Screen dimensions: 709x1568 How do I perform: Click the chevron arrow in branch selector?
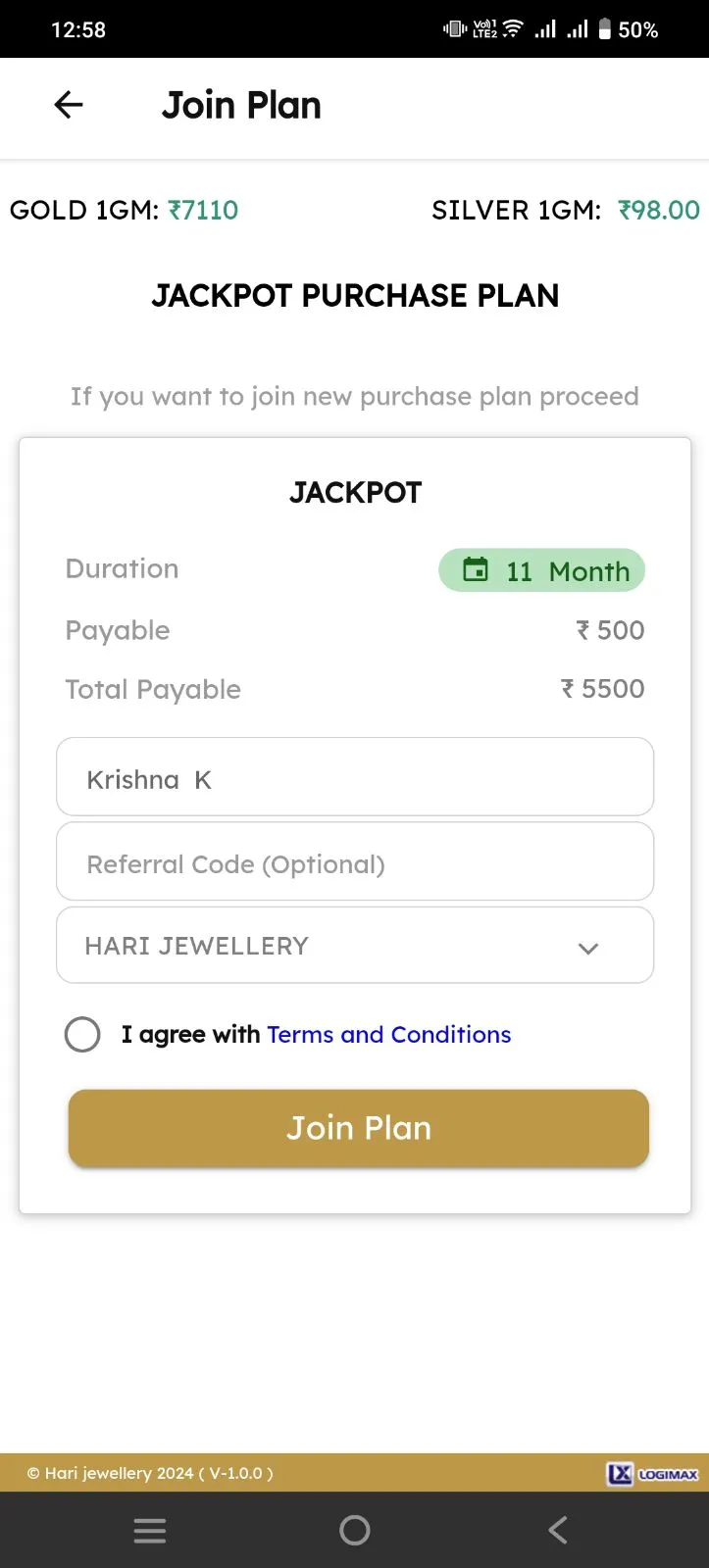[588, 948]
